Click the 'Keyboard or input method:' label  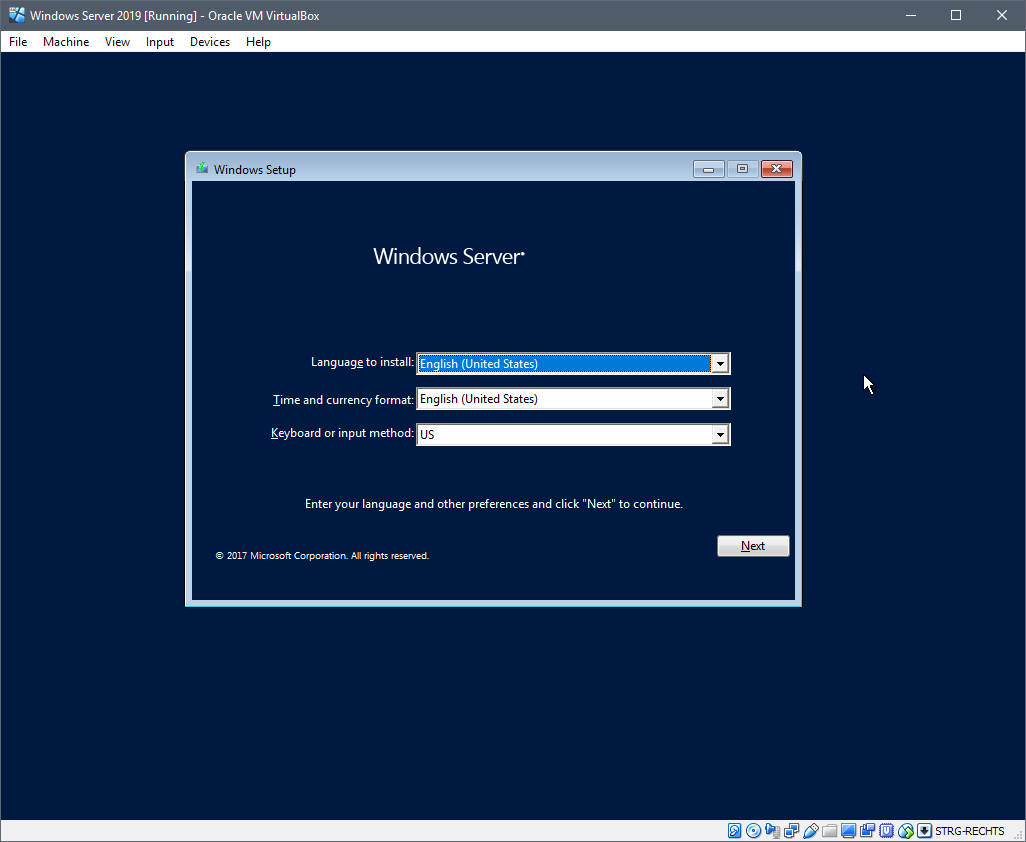point(342,433)
